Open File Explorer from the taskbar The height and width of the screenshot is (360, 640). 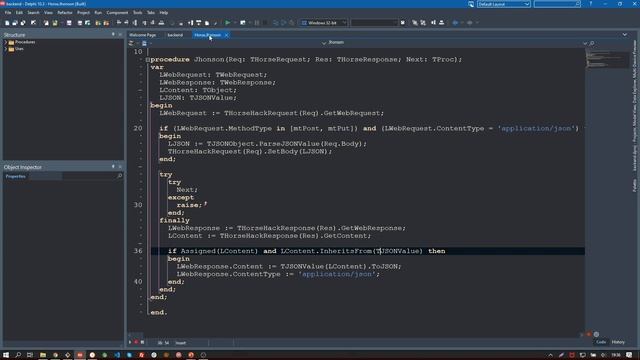point(42,355)
